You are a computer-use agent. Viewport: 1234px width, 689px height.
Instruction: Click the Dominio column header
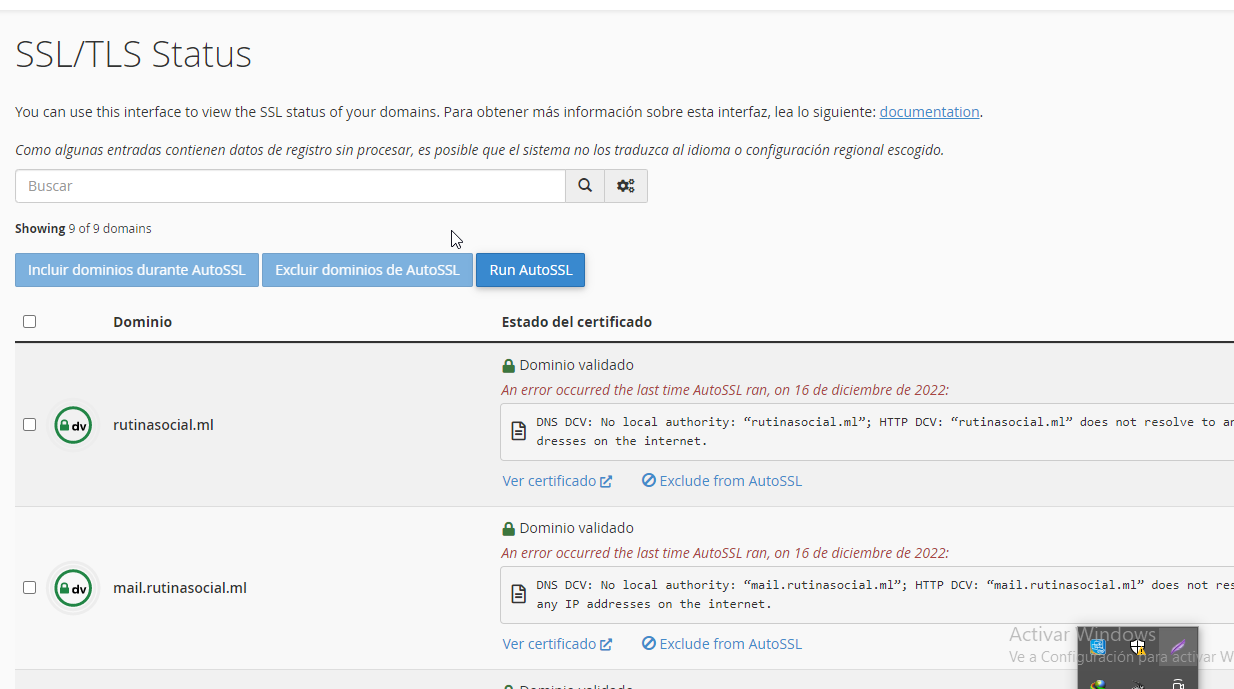point(143,322)
